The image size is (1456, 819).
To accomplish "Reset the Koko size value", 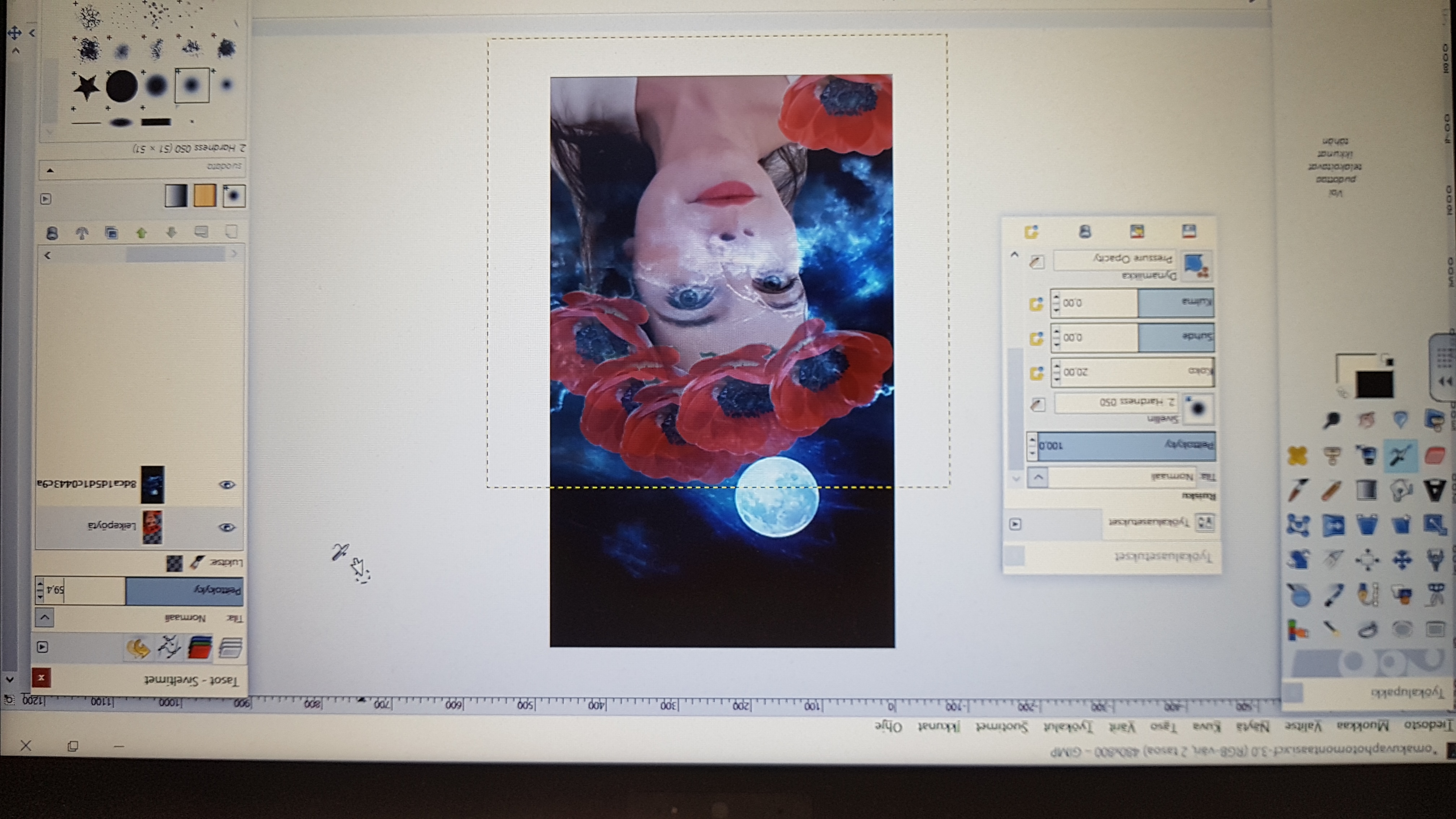I will click(1036, 373).
